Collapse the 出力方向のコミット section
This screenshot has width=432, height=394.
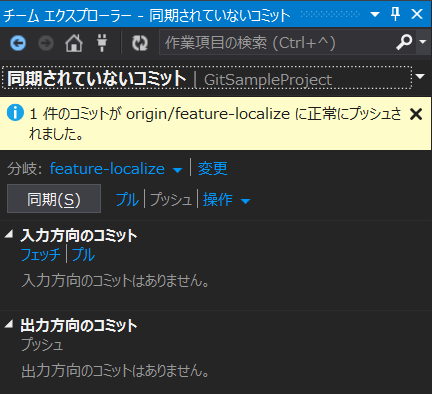click(x=9, y=324)
